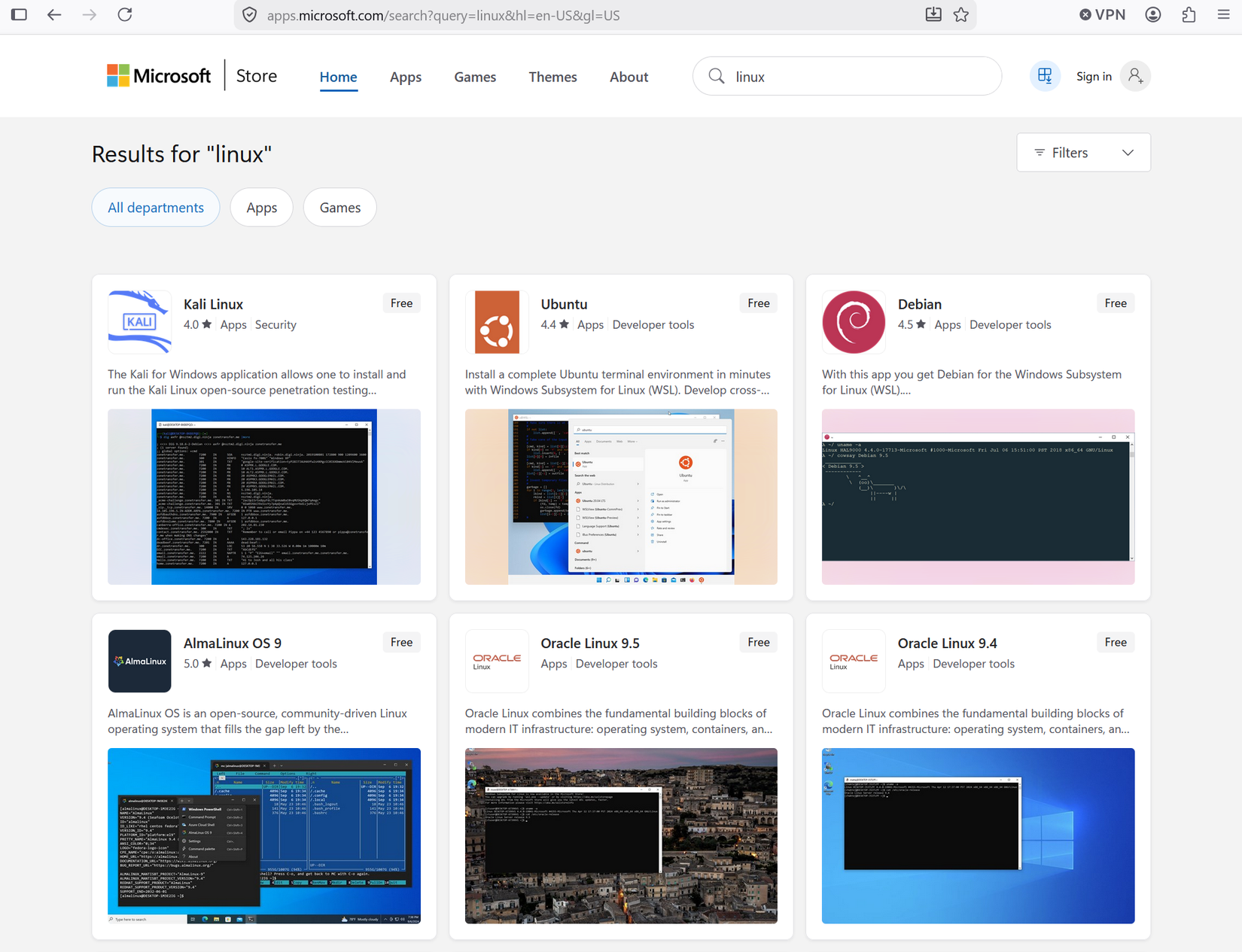Screen dimensions: 1242x952
Task: Click the Free button on Ubuntu
Action: 759,303
